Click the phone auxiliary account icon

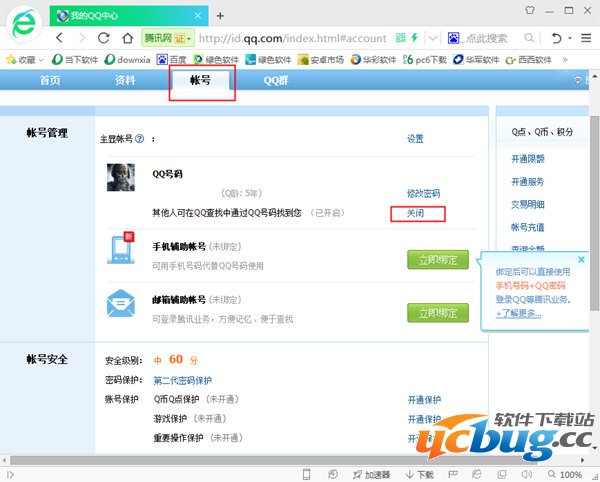121,248
